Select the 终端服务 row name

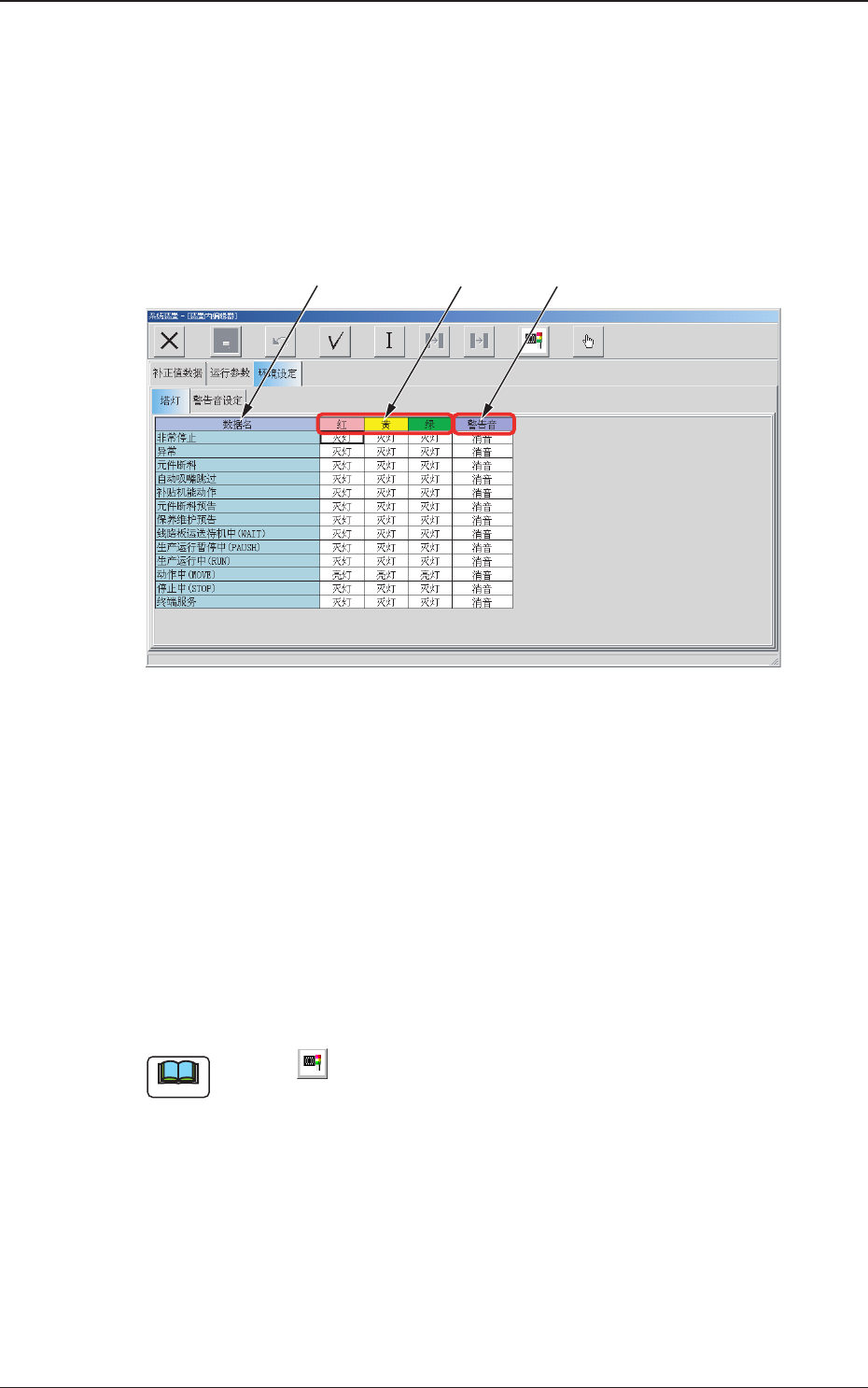coord(237,602)
